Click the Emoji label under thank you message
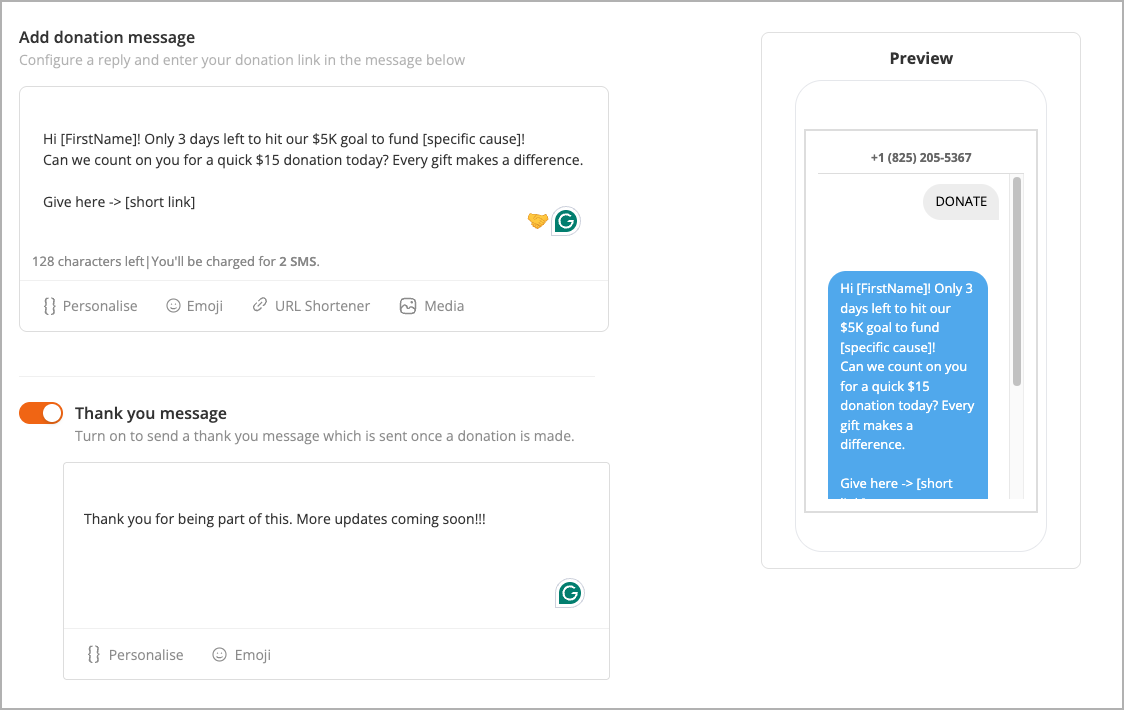The width and height of the screenshot is (1124, 710). tap(252, 655)
